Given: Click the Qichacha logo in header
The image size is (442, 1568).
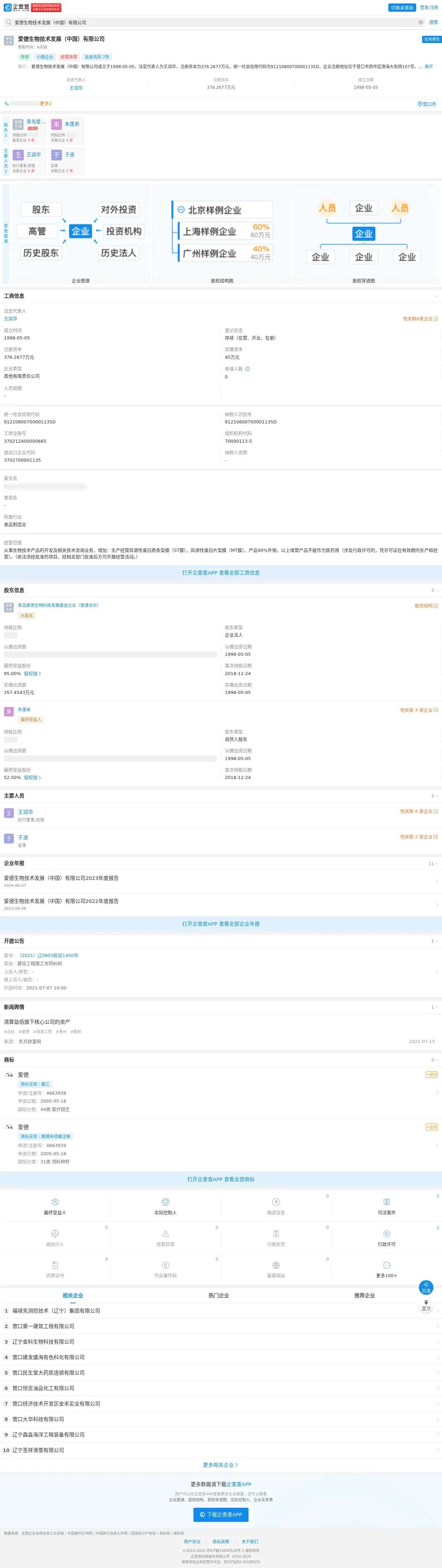Looking at the screenshot, I should [x=17, y=7].
